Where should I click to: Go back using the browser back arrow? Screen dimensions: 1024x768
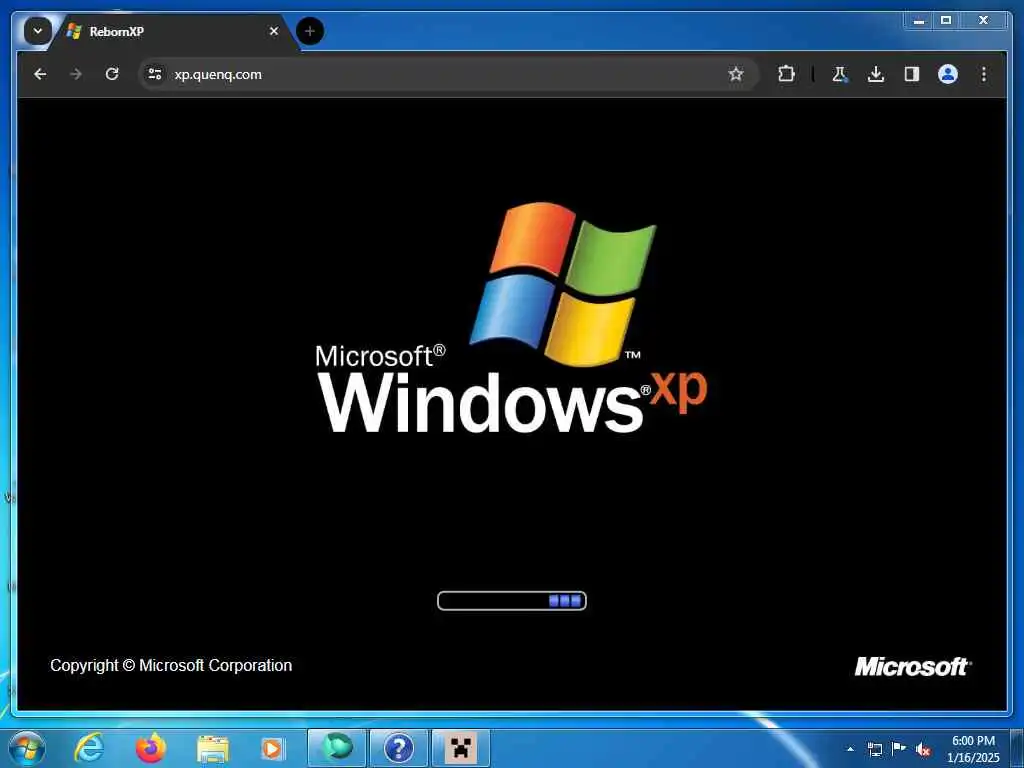(x=40, y=74)
